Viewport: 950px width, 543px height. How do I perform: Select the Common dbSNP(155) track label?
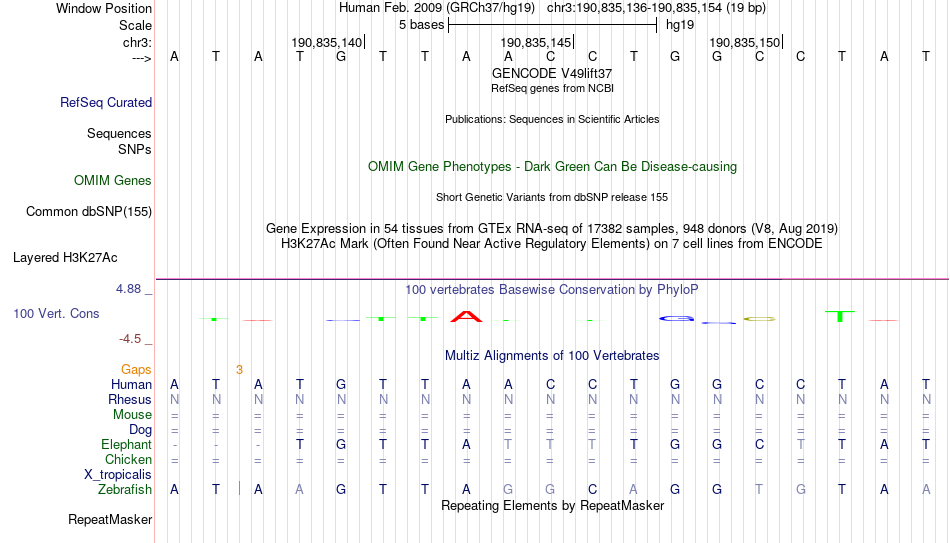[89, 212]
